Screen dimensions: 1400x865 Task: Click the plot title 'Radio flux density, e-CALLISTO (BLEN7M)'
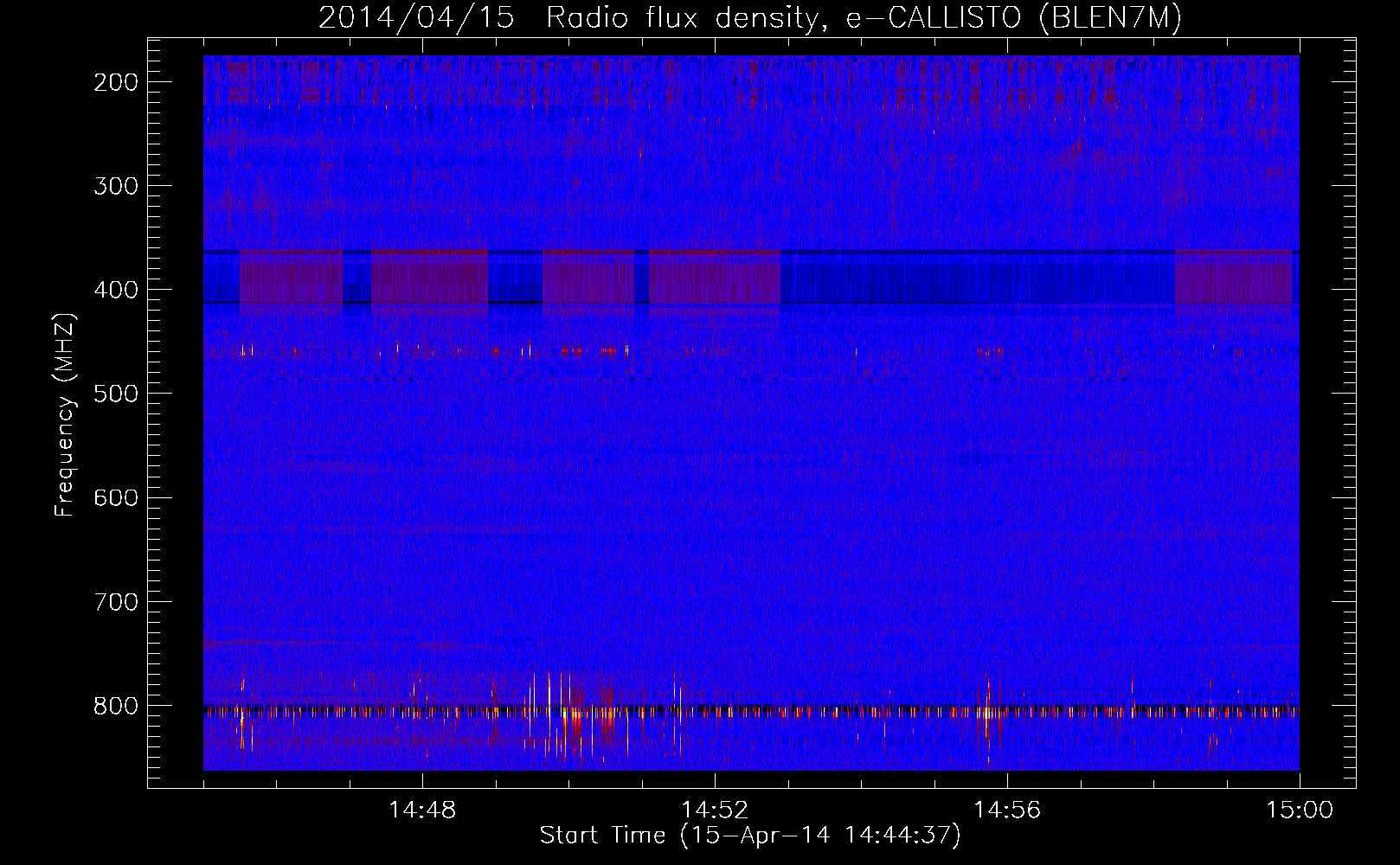coord(864,18)
